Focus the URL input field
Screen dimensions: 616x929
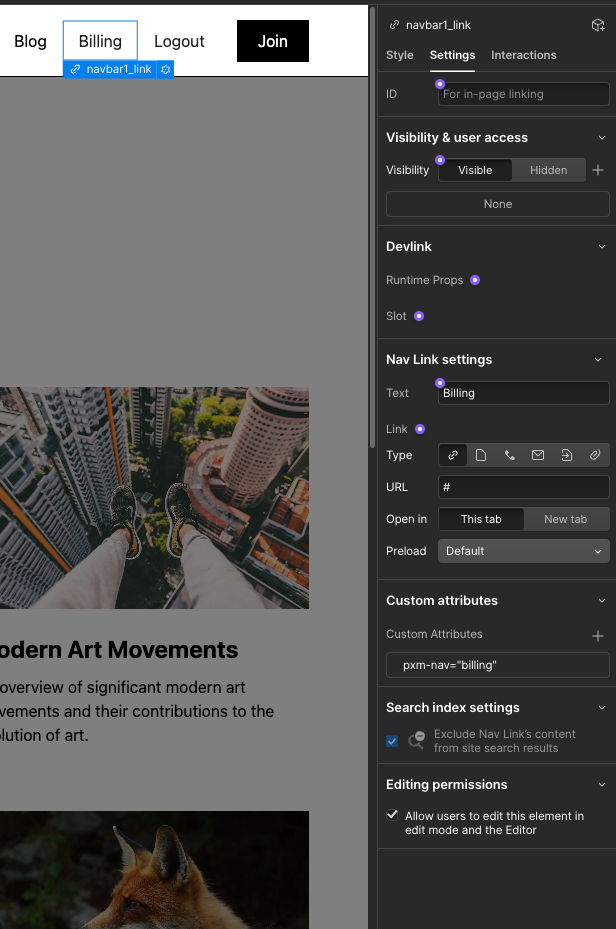tap(524, 487)
